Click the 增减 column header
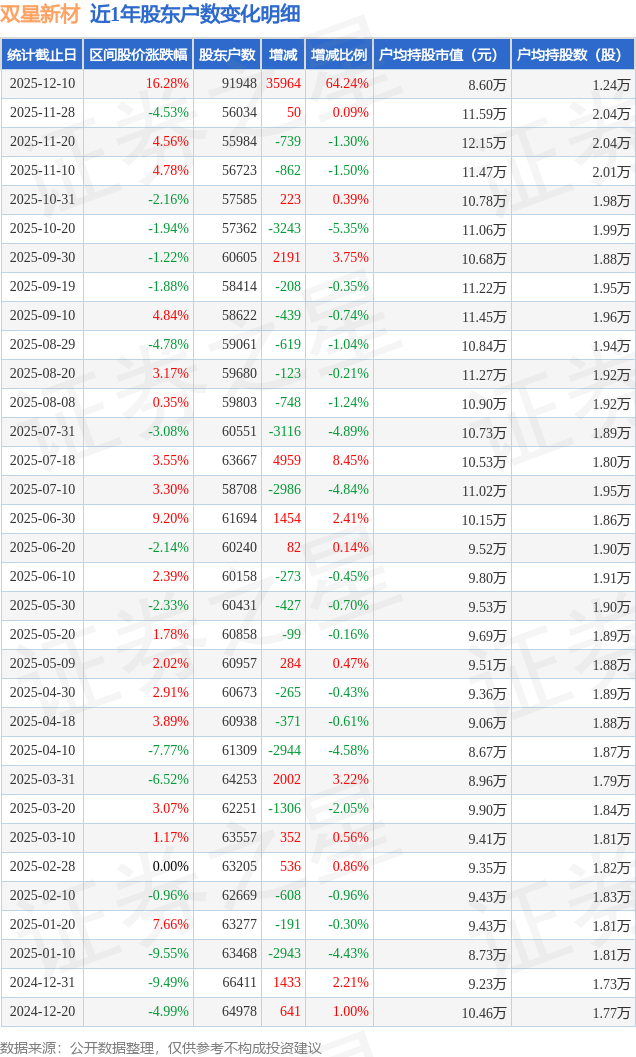 click(x=283, y=55)
